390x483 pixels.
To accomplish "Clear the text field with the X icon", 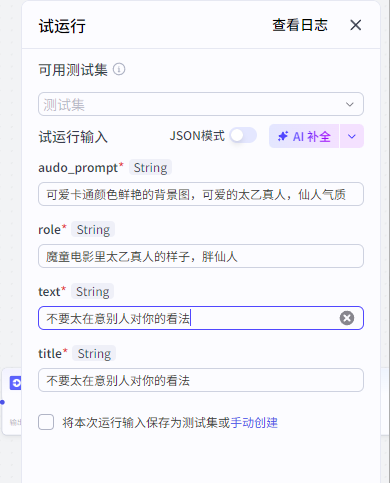I will 347,318.
